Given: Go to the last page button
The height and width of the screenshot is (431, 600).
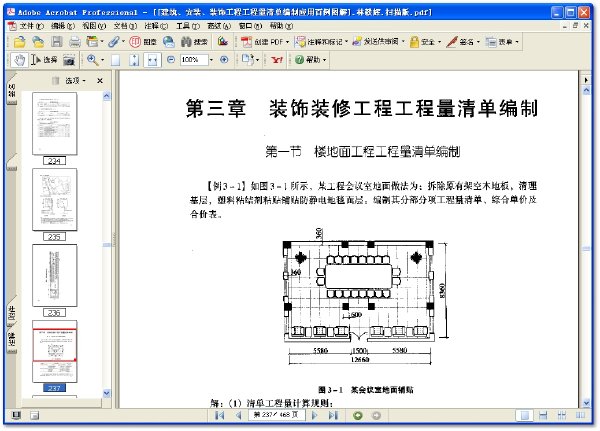Looking at the screenshot, I should 333,415.
